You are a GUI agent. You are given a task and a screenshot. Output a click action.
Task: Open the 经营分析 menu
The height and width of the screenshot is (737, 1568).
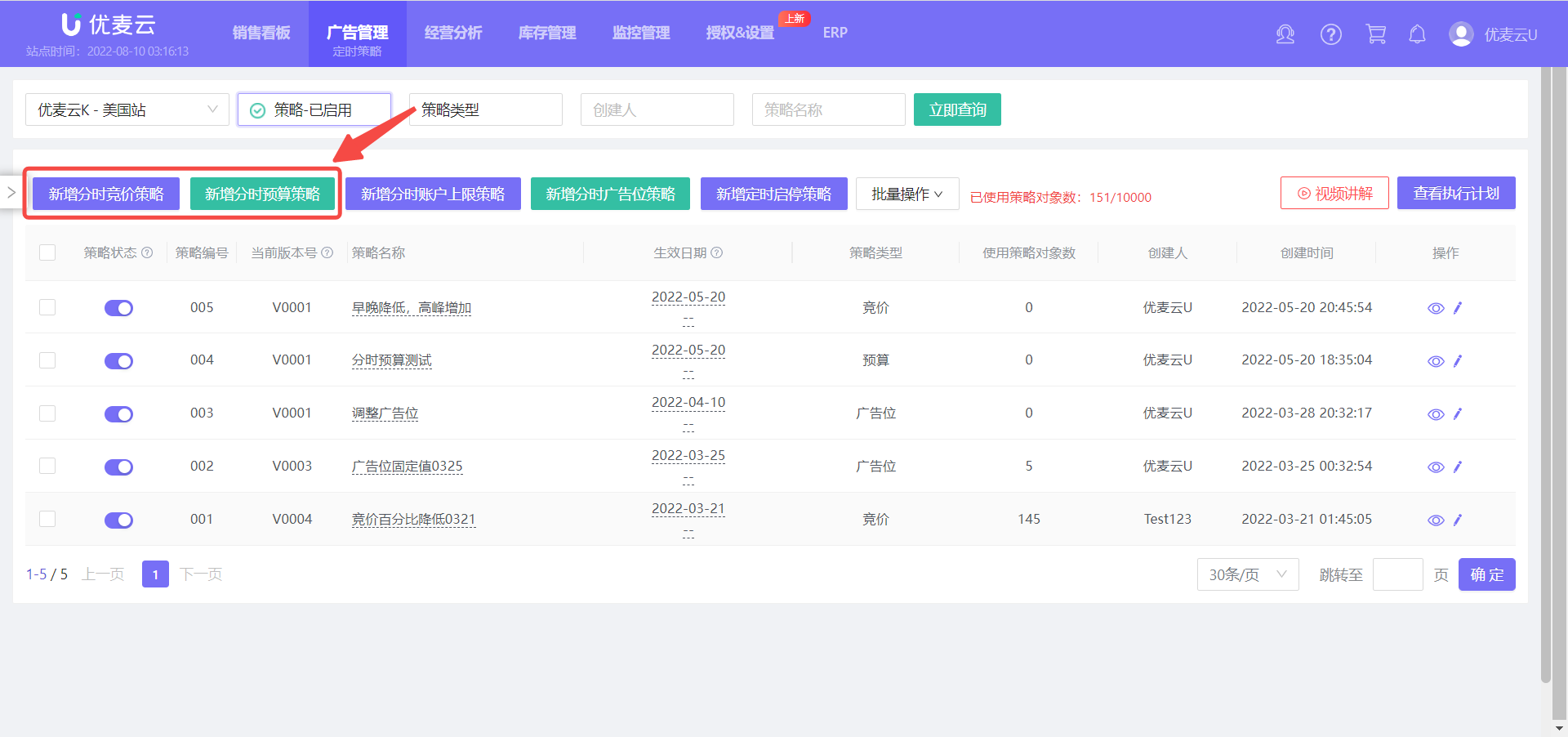[x=453, y=33]
